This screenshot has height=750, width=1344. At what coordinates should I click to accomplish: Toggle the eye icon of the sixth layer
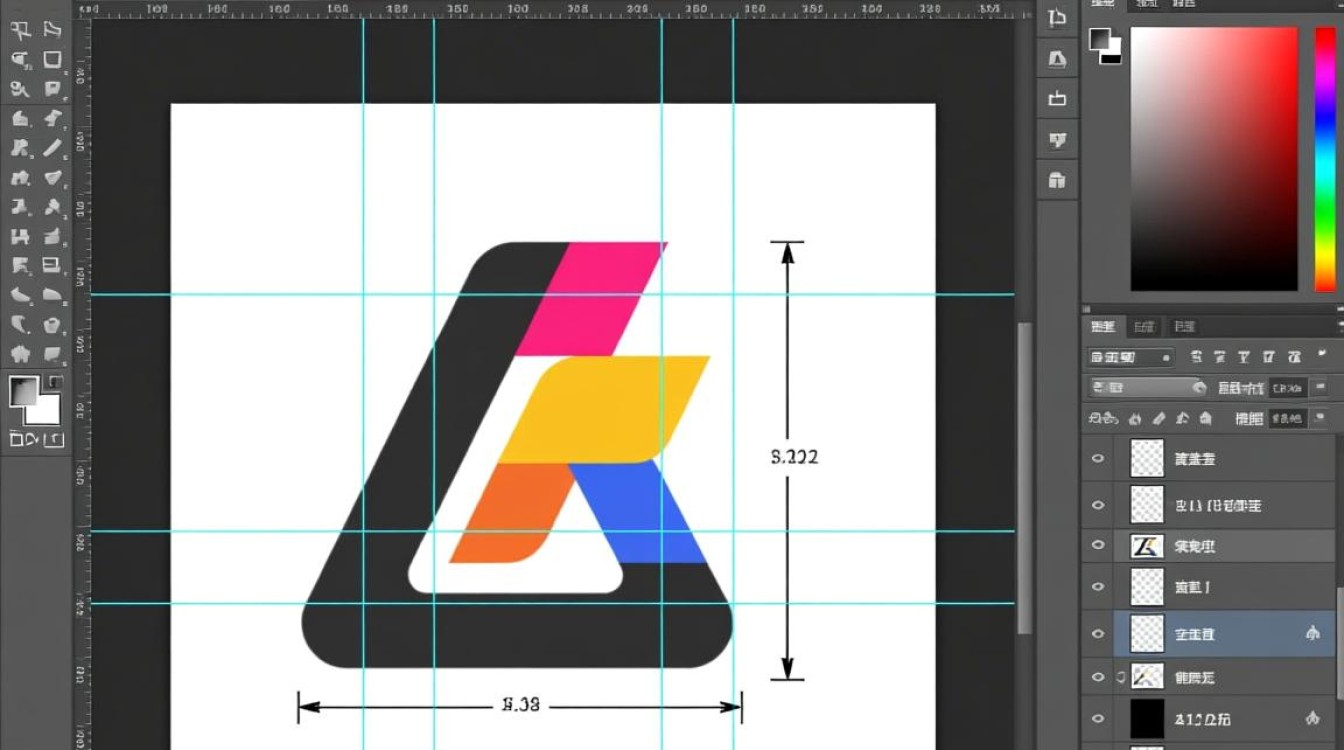1098,677
